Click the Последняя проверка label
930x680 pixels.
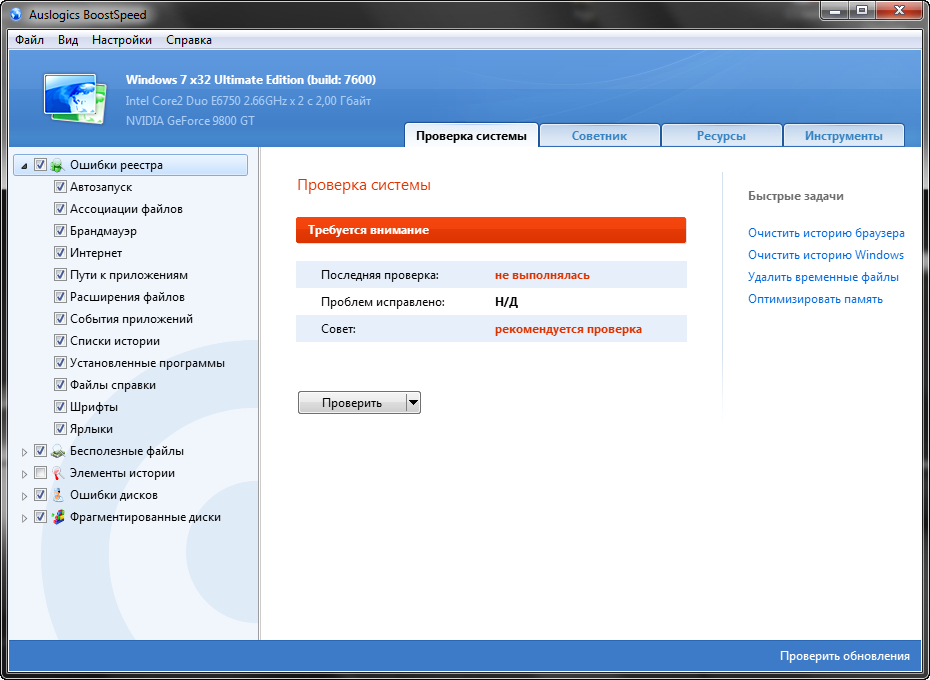[x=380, y=275]
